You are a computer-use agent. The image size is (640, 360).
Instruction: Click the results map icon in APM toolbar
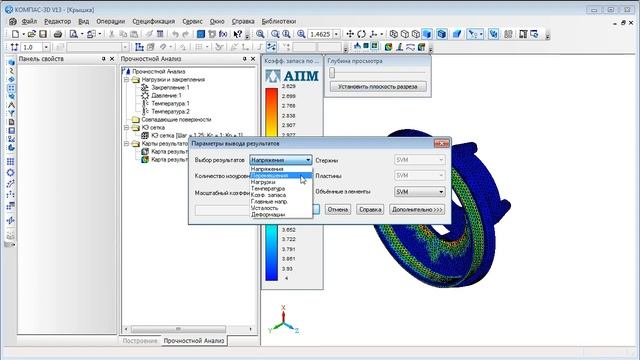pyautogui.click(x=388, y=47)
